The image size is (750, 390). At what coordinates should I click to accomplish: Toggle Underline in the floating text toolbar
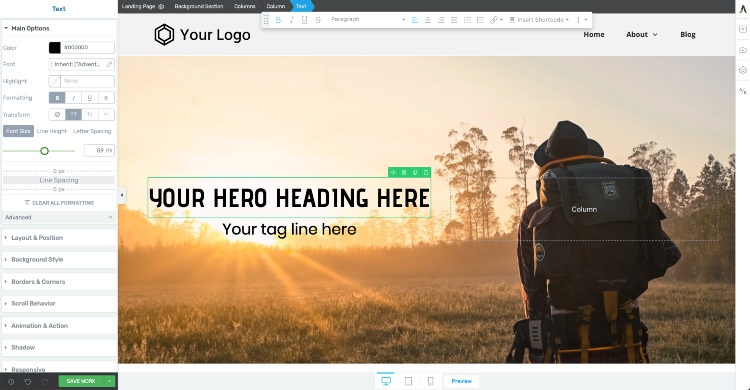click(305, 20)
